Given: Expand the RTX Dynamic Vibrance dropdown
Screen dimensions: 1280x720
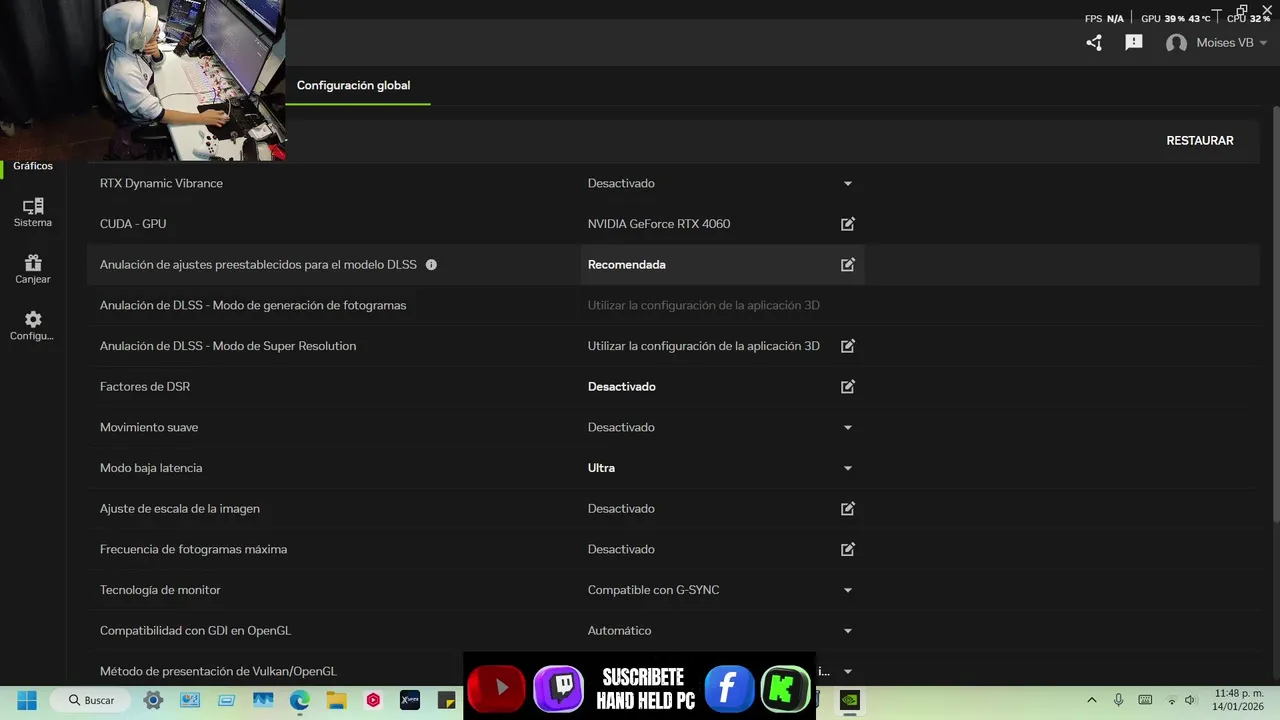Looking at the screenshot, I should (x=848, y=184).
